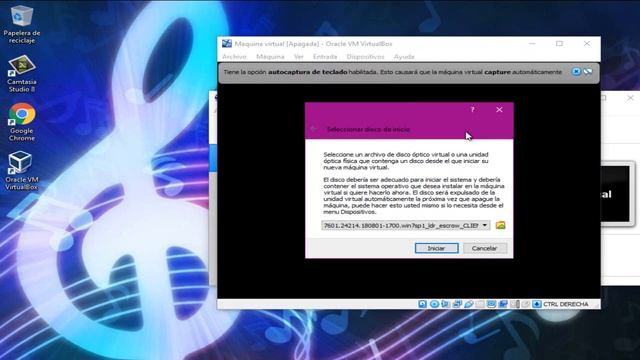
Task: Click the VirtualBox logo in window title bar
Action: (x=227, y=44)
